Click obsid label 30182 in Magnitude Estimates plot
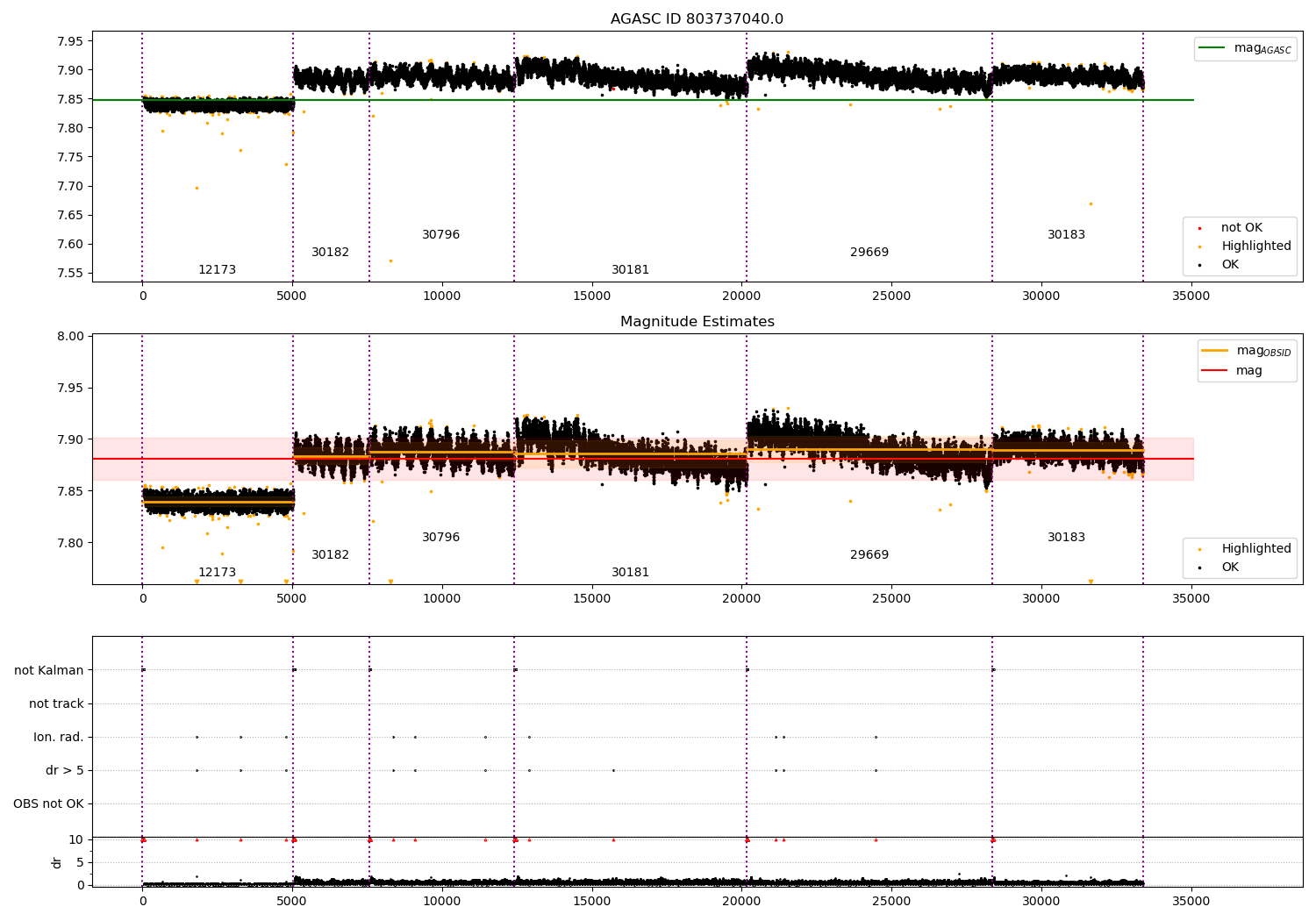Image resolution: width=1316 pixels, height=921 pixels. click(330, 555)
